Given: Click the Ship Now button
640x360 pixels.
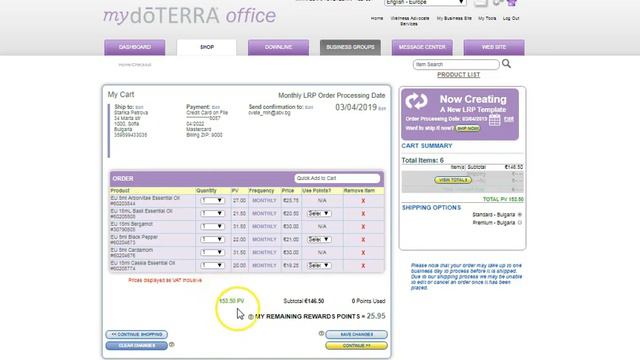Looking at the screenshot, I should point(467,128).
